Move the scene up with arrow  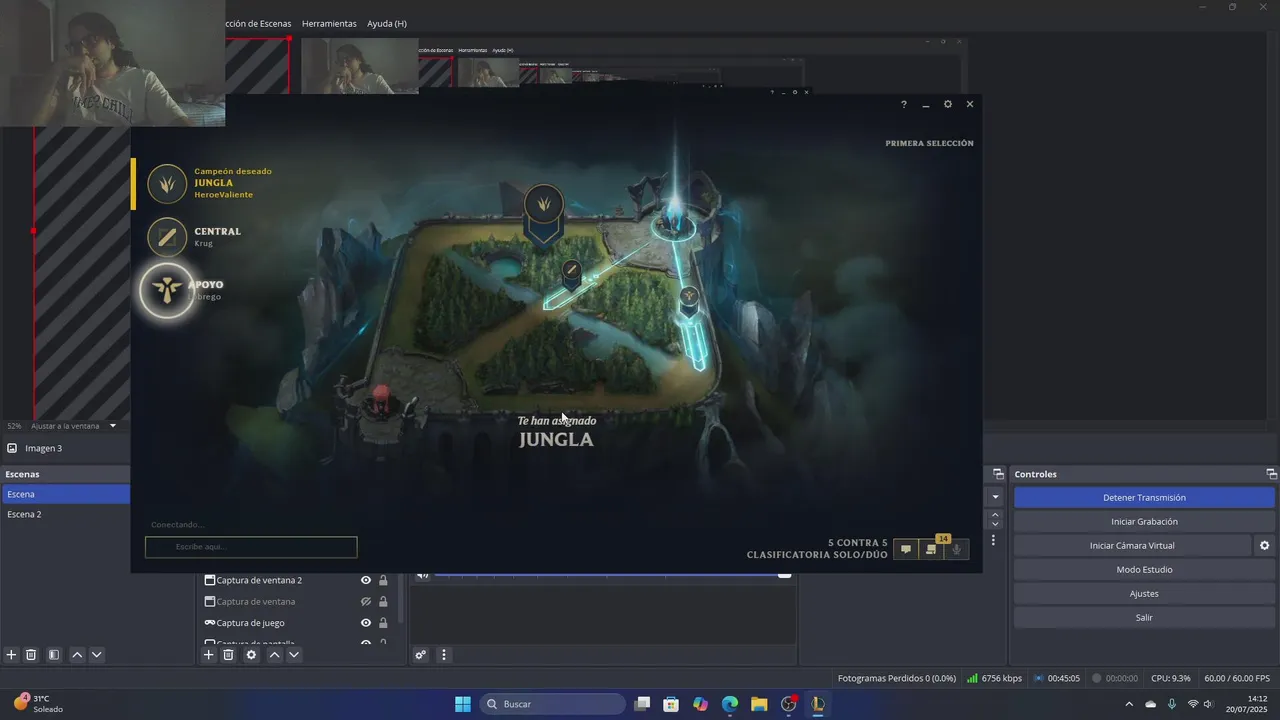click(x=76, y=655)
